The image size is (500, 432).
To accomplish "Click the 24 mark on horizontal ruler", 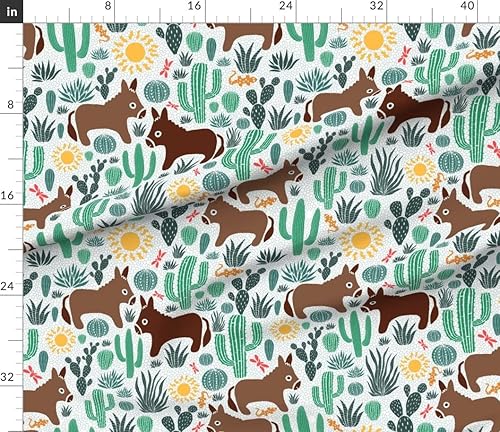I will 285,6.
